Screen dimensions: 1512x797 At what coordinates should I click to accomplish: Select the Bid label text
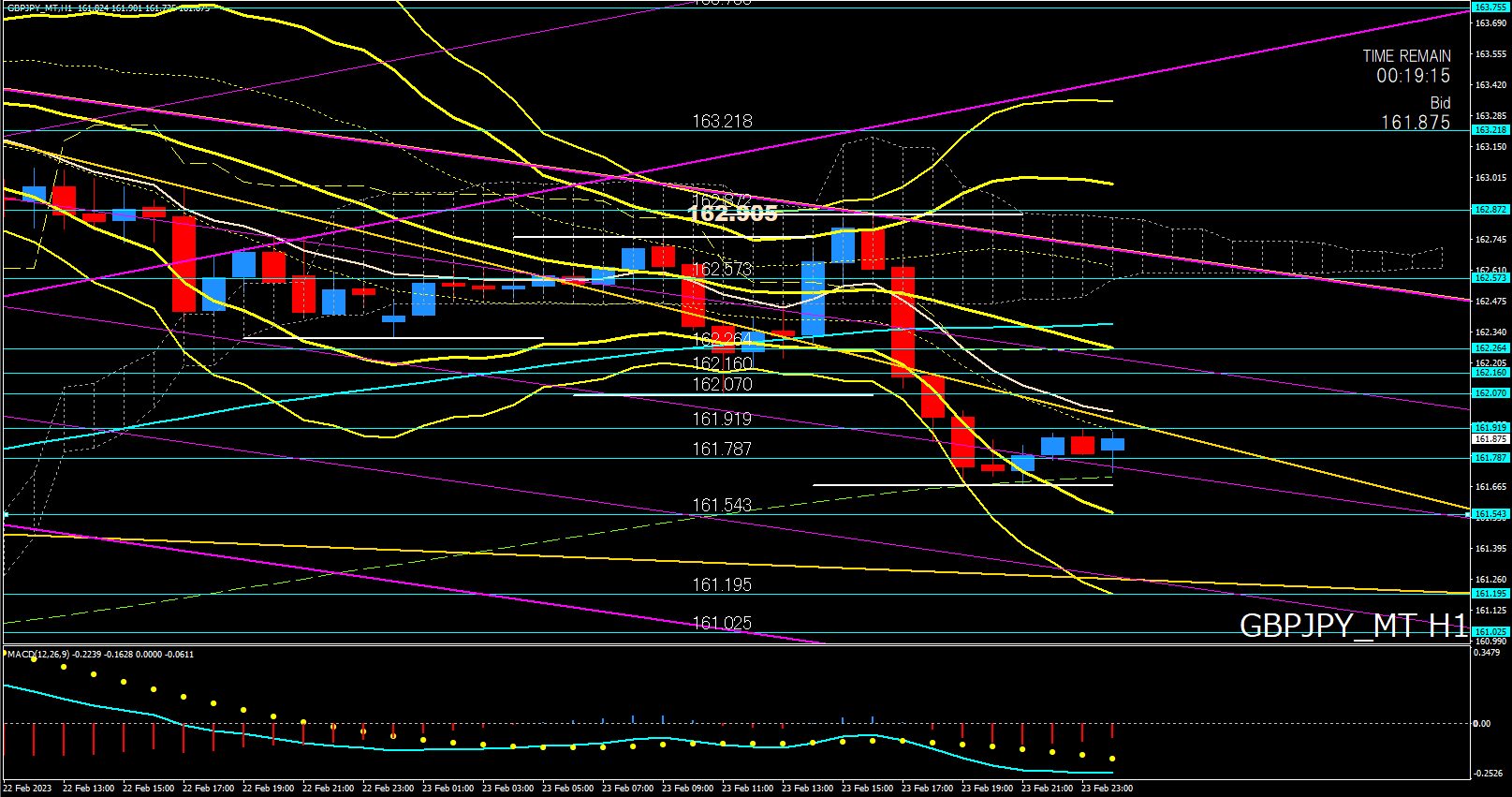[1440, 102]
